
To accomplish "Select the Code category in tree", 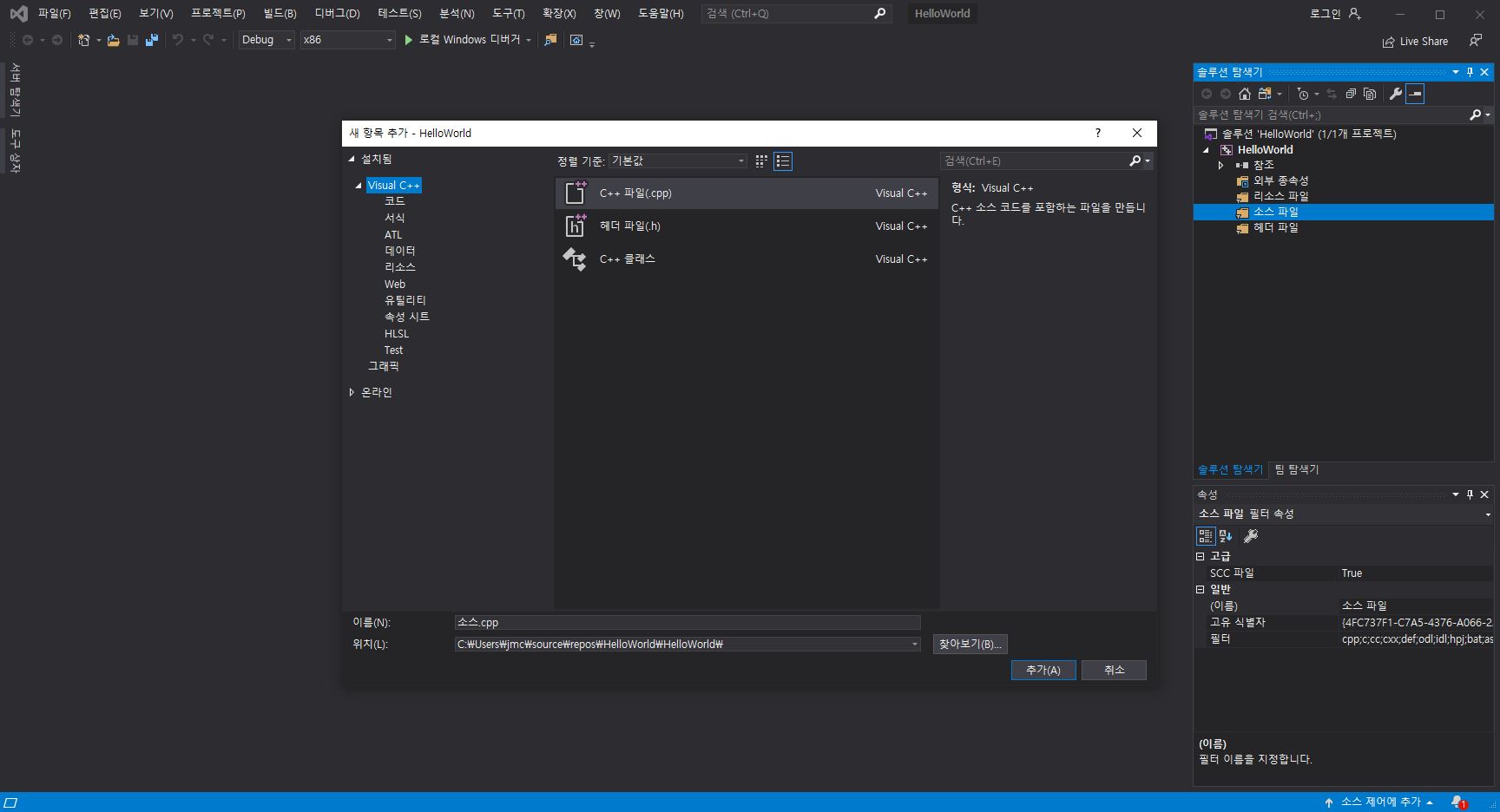I will (x=395, y=201).
